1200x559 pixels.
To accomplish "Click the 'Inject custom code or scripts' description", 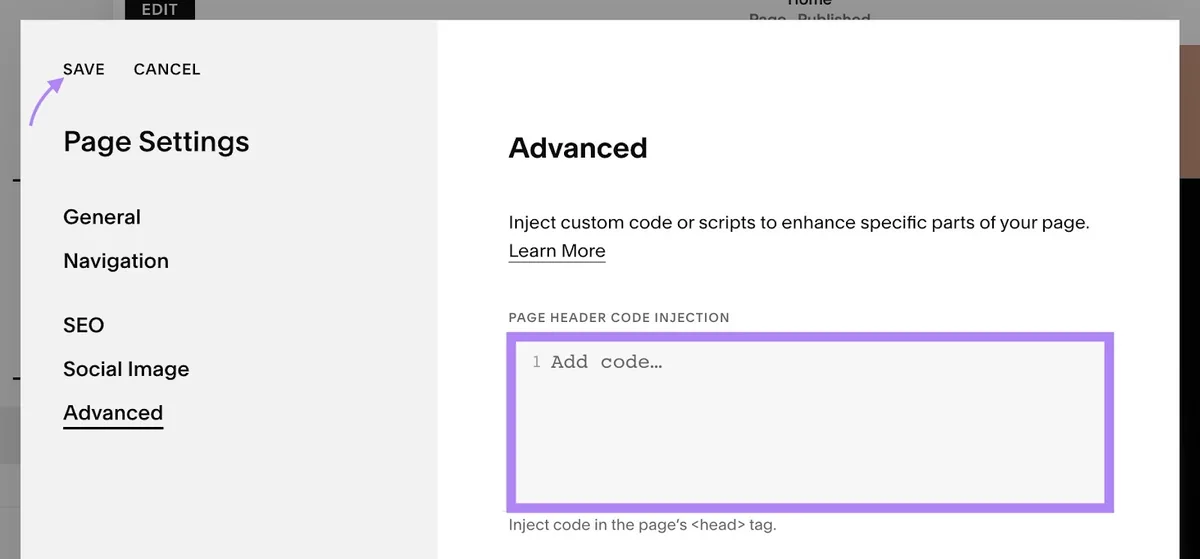I will [799, 222].
